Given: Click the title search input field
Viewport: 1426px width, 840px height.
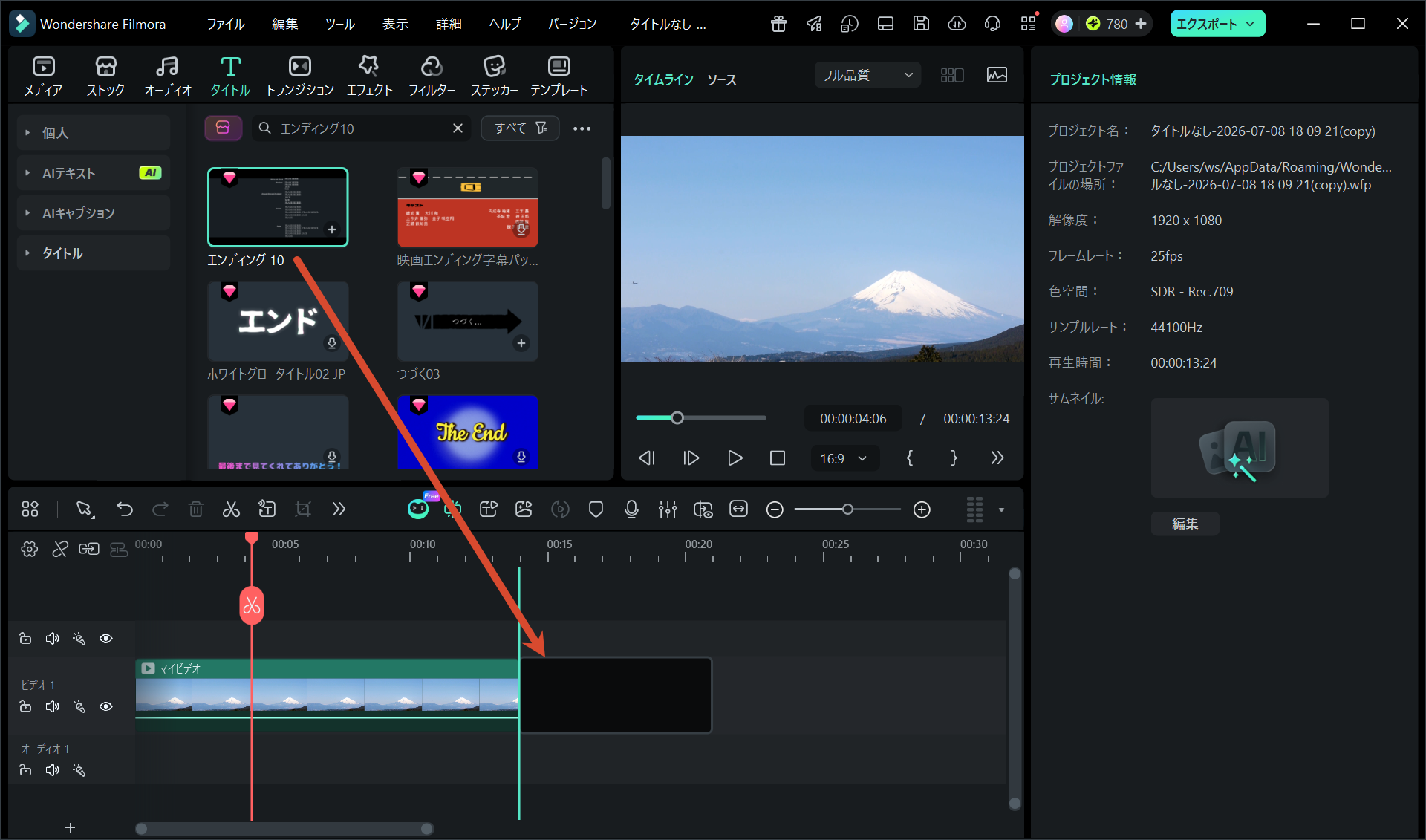Looking at the screenshot, I should [x=360, y=128].
